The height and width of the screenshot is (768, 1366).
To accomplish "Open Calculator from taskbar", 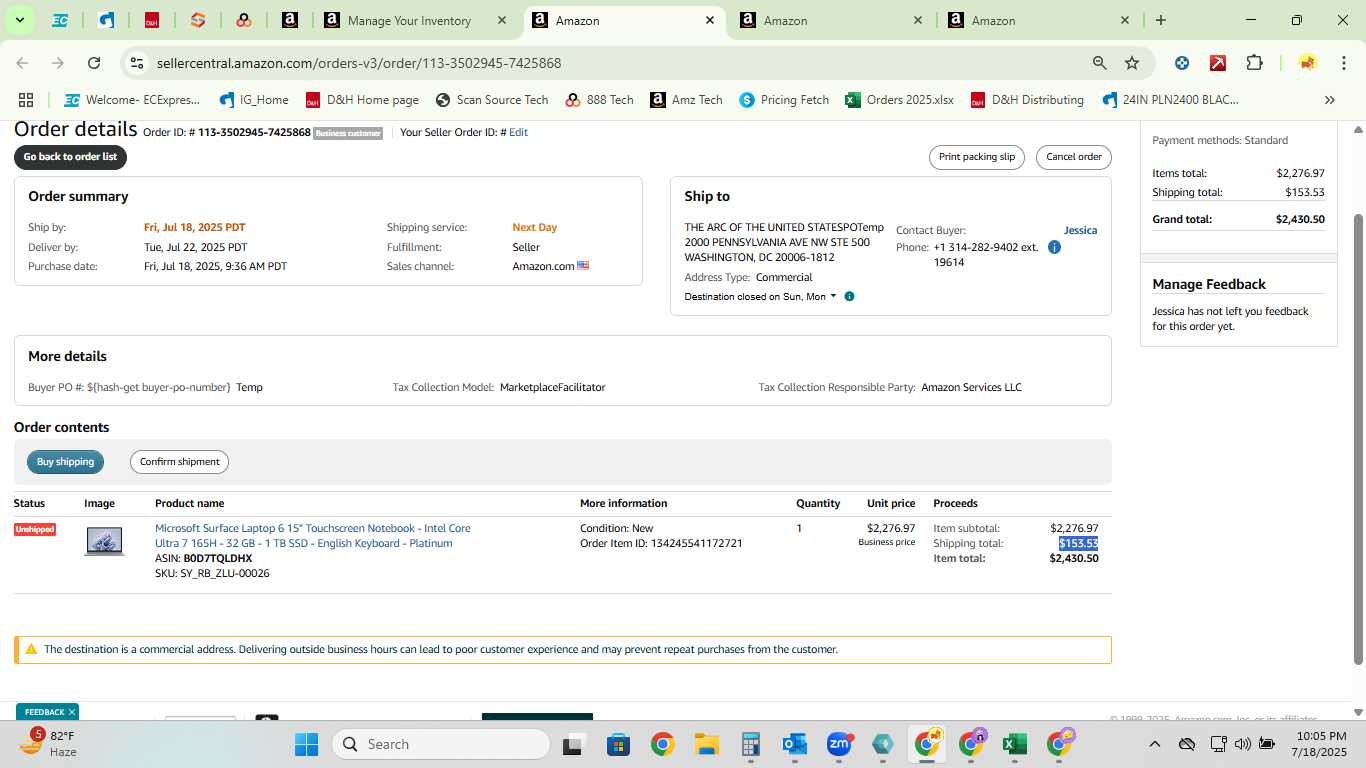I will 751,744.
